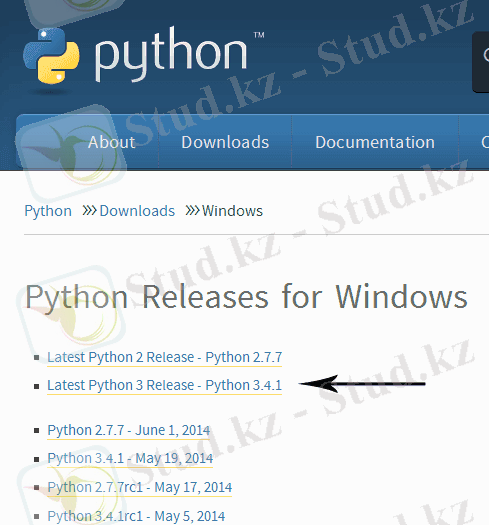The height and width of the screenshot is (525, 489).
Task: Open Latest Python 2 Release - Python 2.7.7
Action: (164, 357)
